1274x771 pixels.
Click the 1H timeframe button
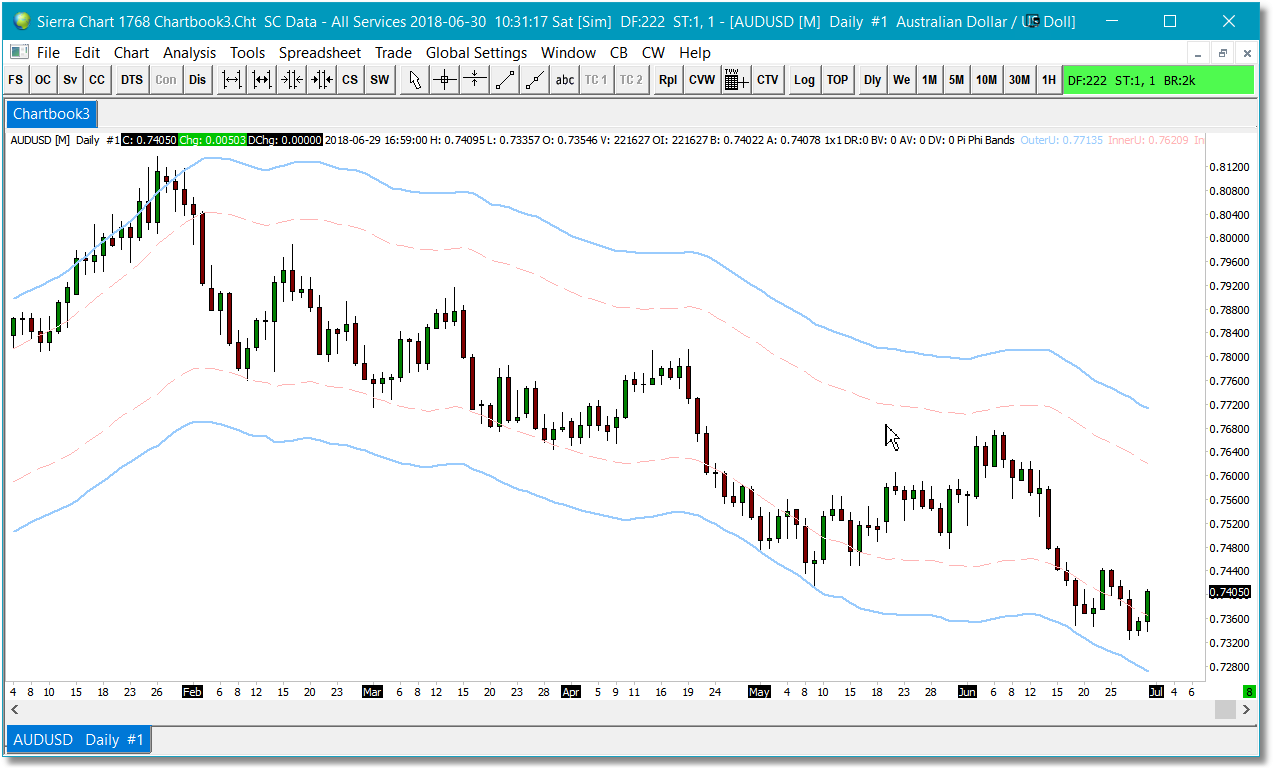(1048, 80)
